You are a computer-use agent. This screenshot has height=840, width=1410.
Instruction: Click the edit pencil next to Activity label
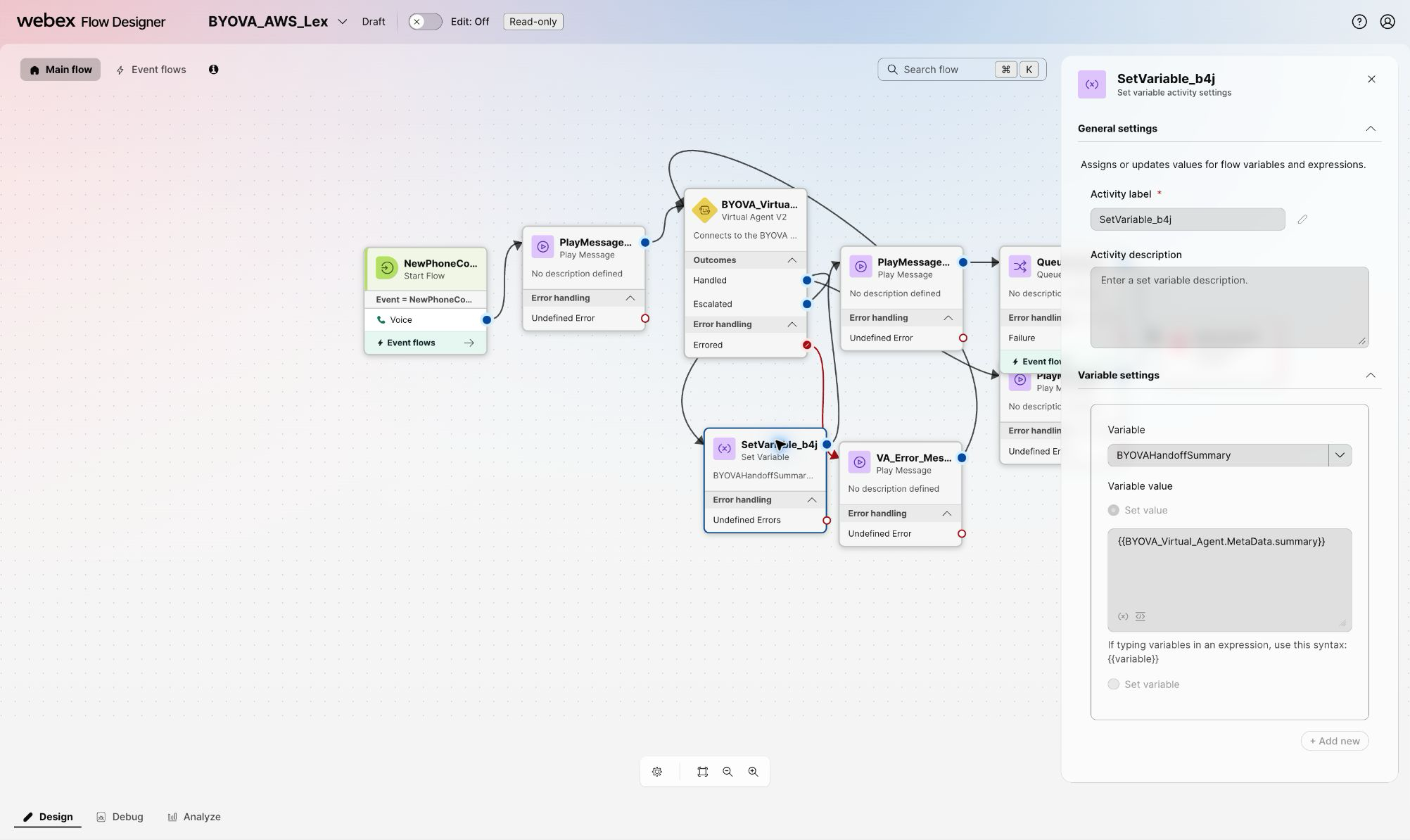[1302, 219]
